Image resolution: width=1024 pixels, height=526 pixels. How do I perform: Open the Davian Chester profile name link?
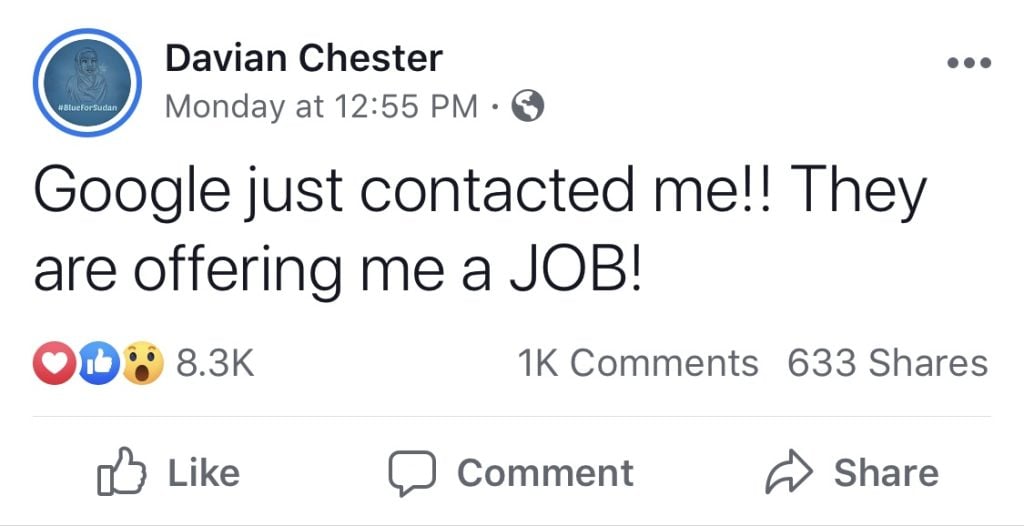(304, 58)
